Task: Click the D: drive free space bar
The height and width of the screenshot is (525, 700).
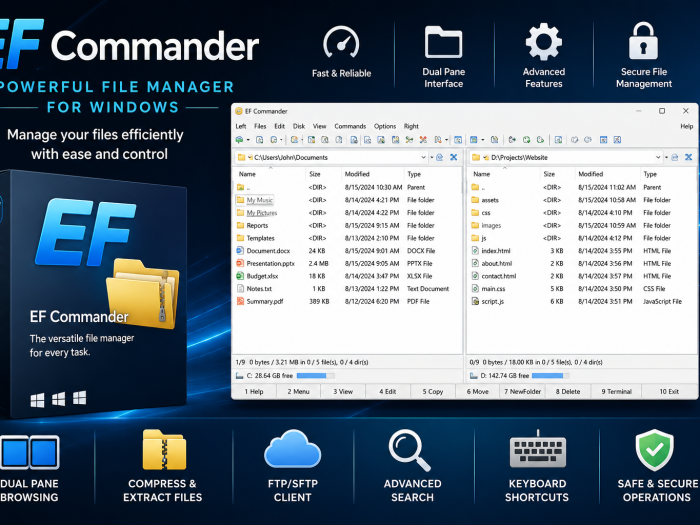Action: pyautogui.click(x=550, y=376)
